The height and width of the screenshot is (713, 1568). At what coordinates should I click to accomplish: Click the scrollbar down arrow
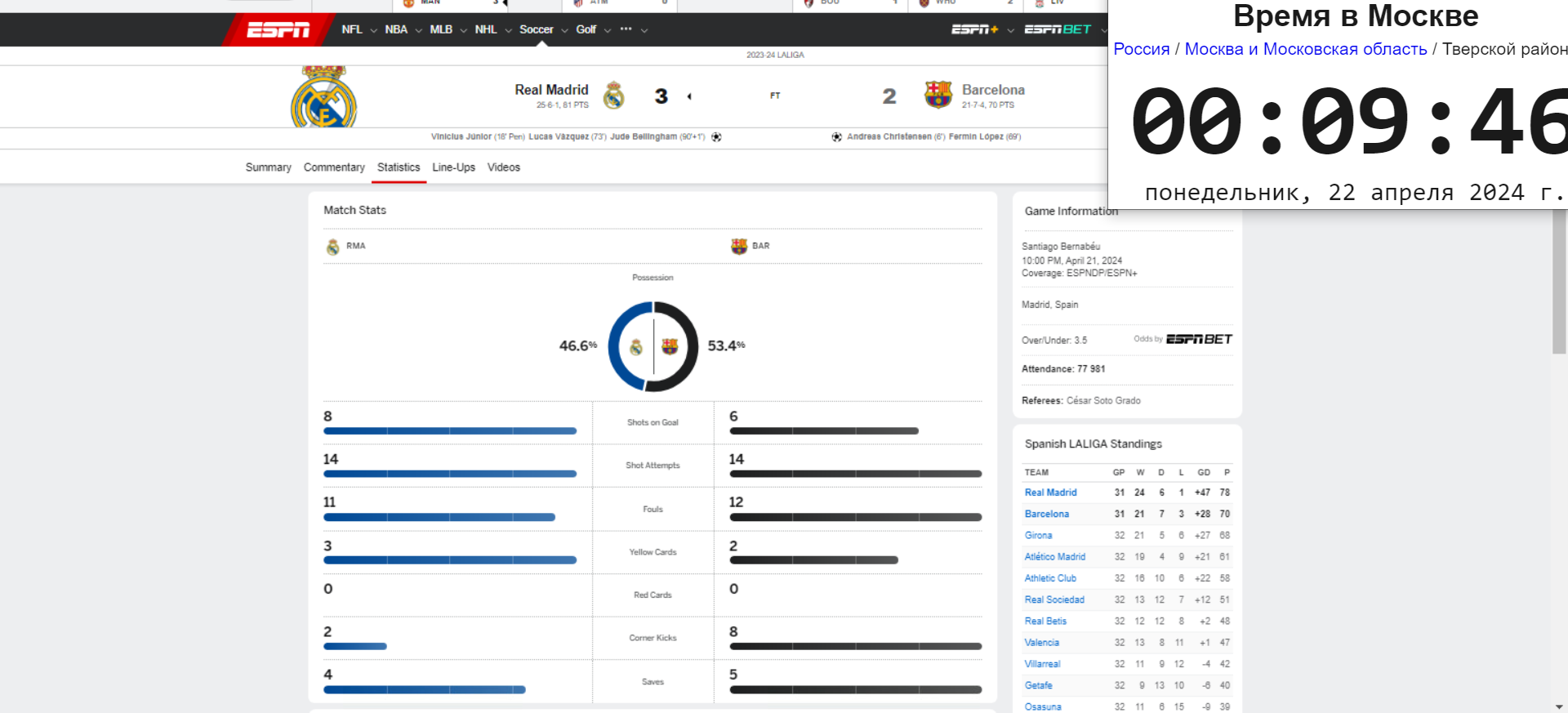[x=1559, y=706]
